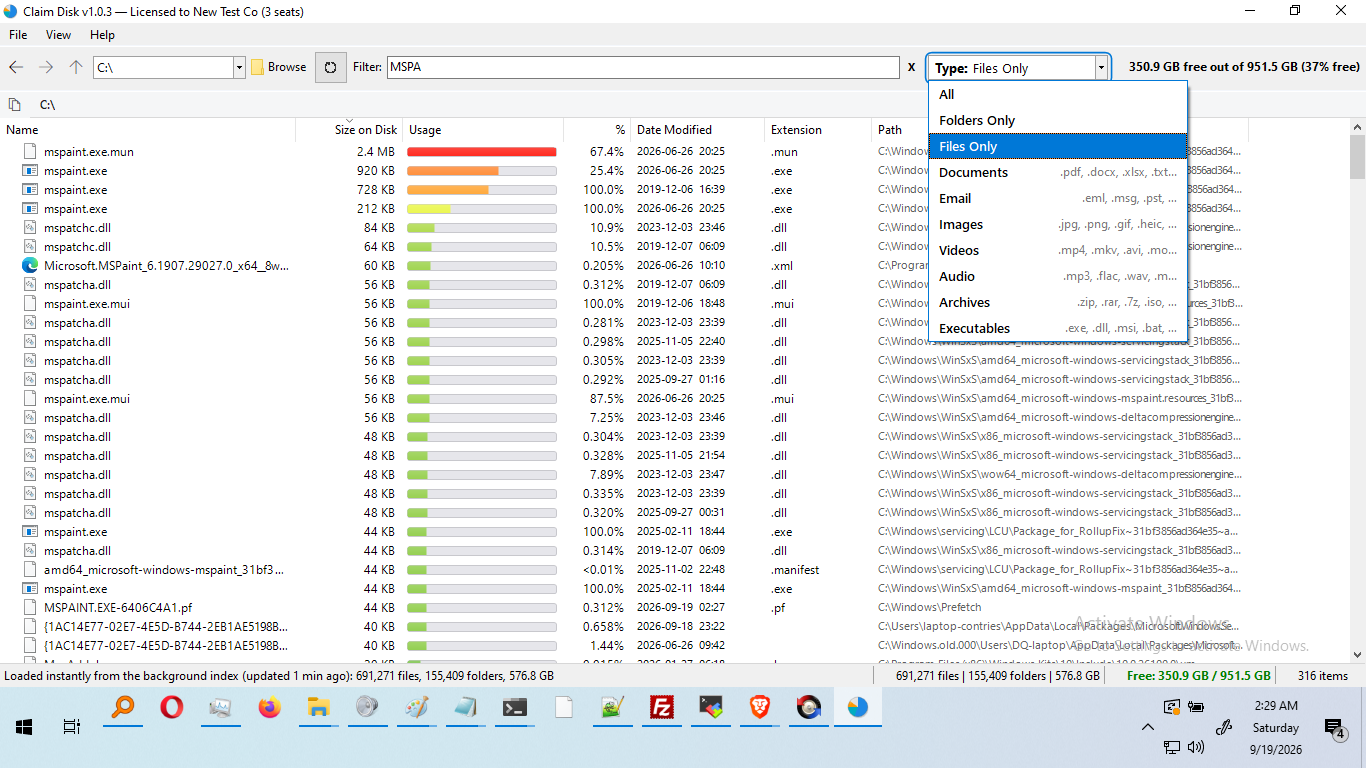Select Audio type filter
This screenshot has width=1366, height=768.
tap(1058, 277)
